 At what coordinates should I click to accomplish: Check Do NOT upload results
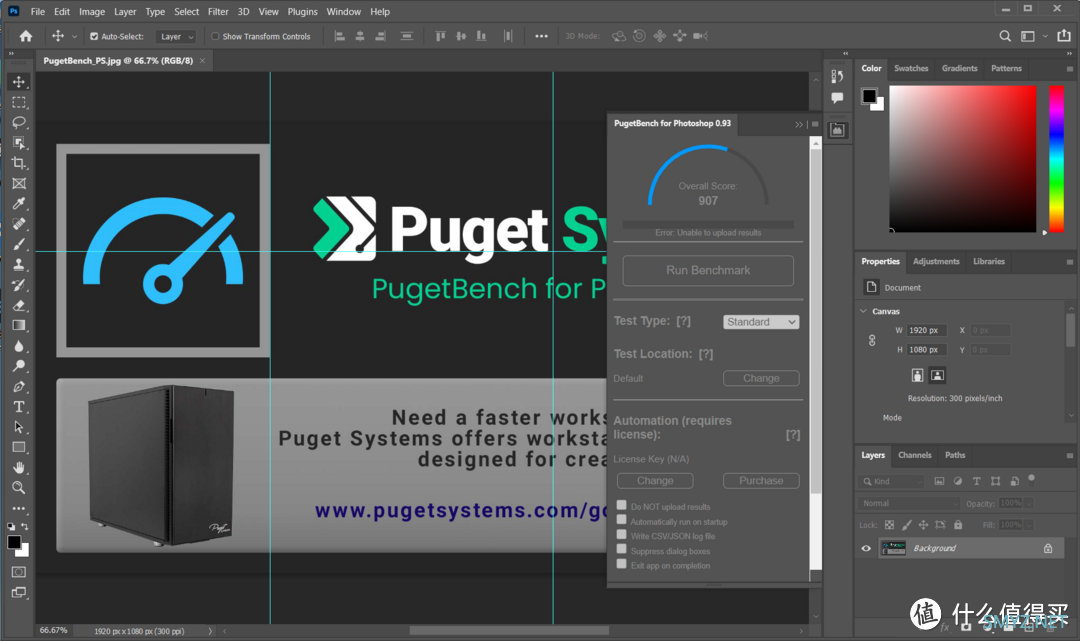click(621, 505)
